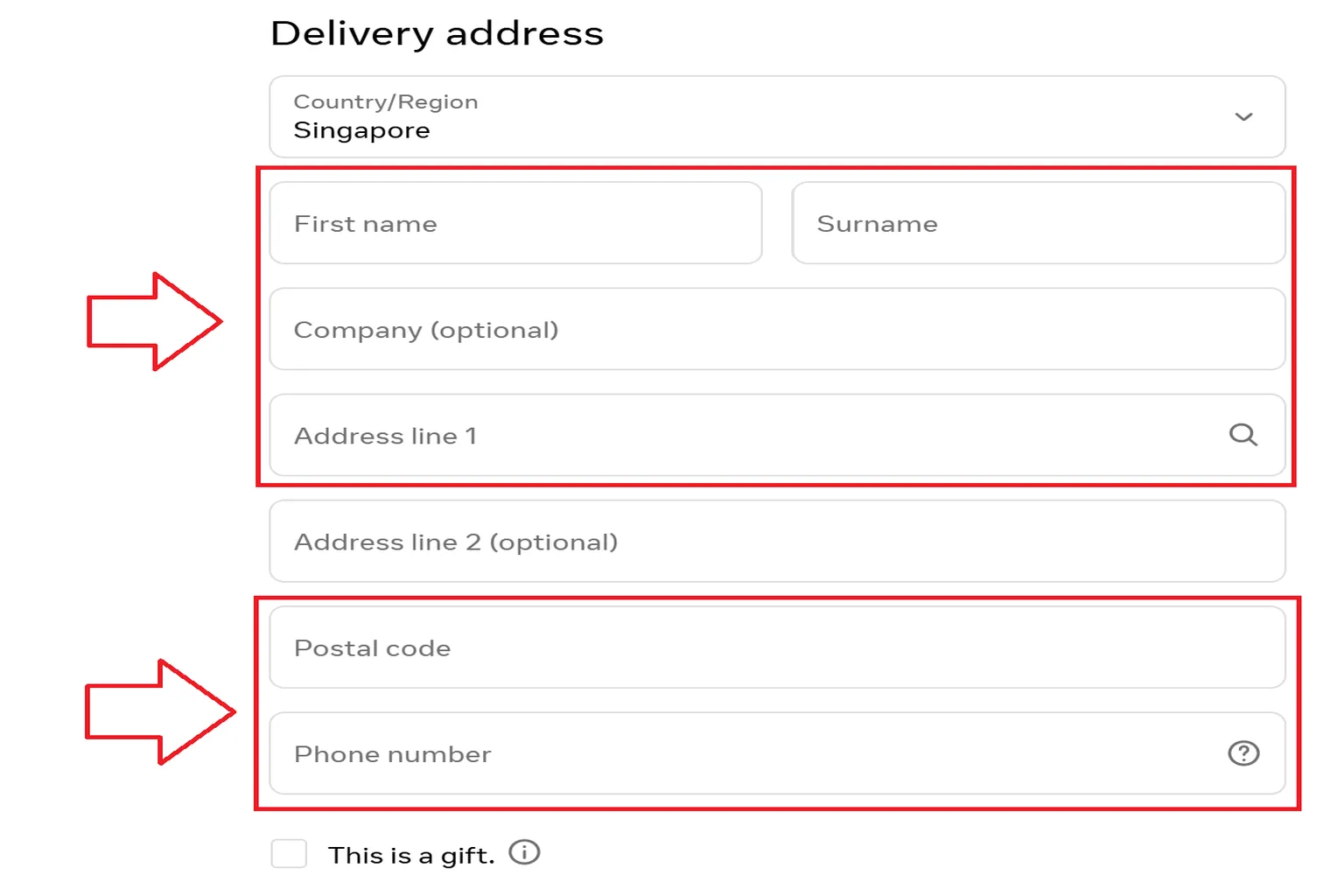Select the Surname field
Image resolution: width=1344 pixels, height=896 pixels.
point(1037,223)
